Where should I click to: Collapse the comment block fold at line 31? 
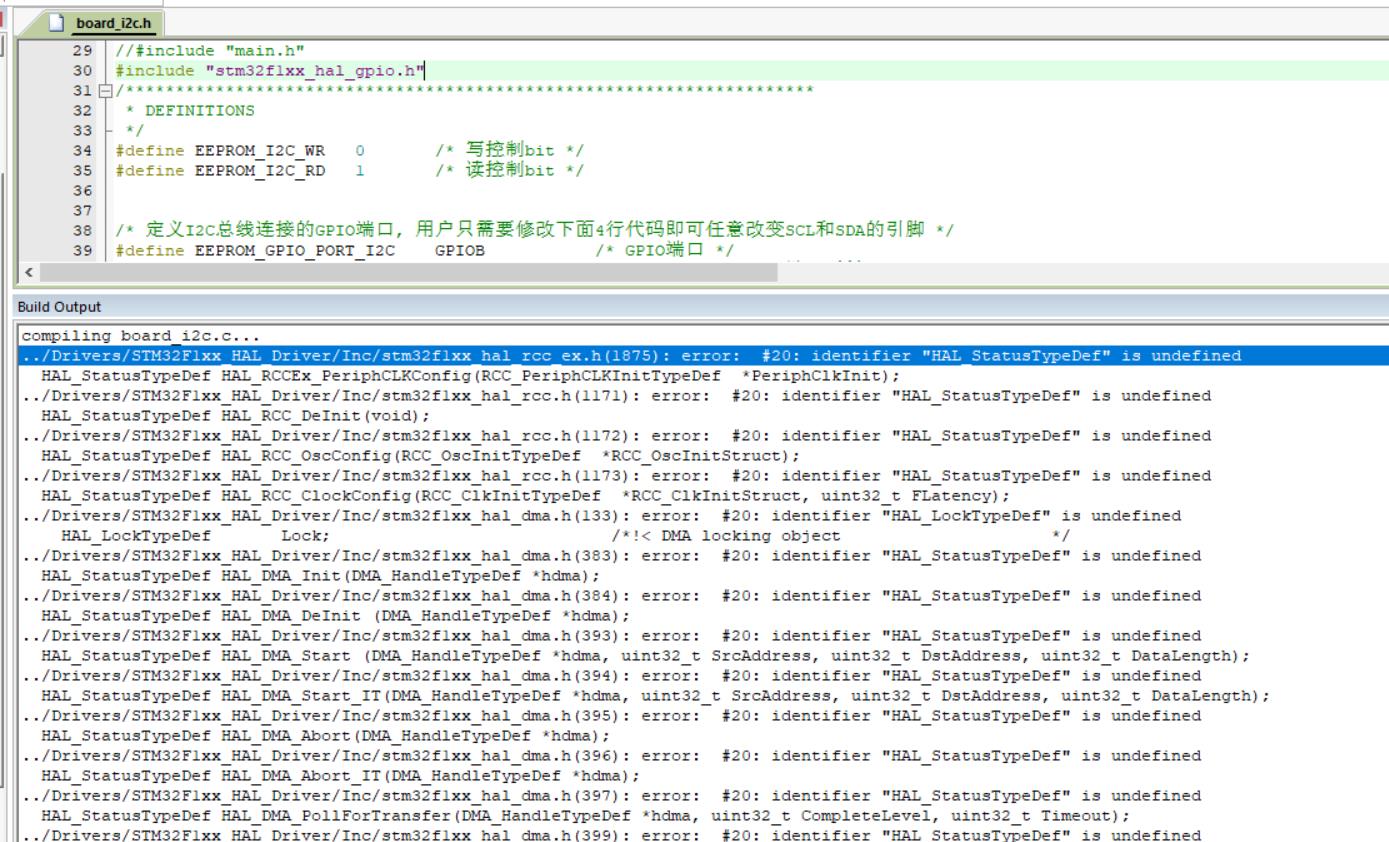point(107,91)
